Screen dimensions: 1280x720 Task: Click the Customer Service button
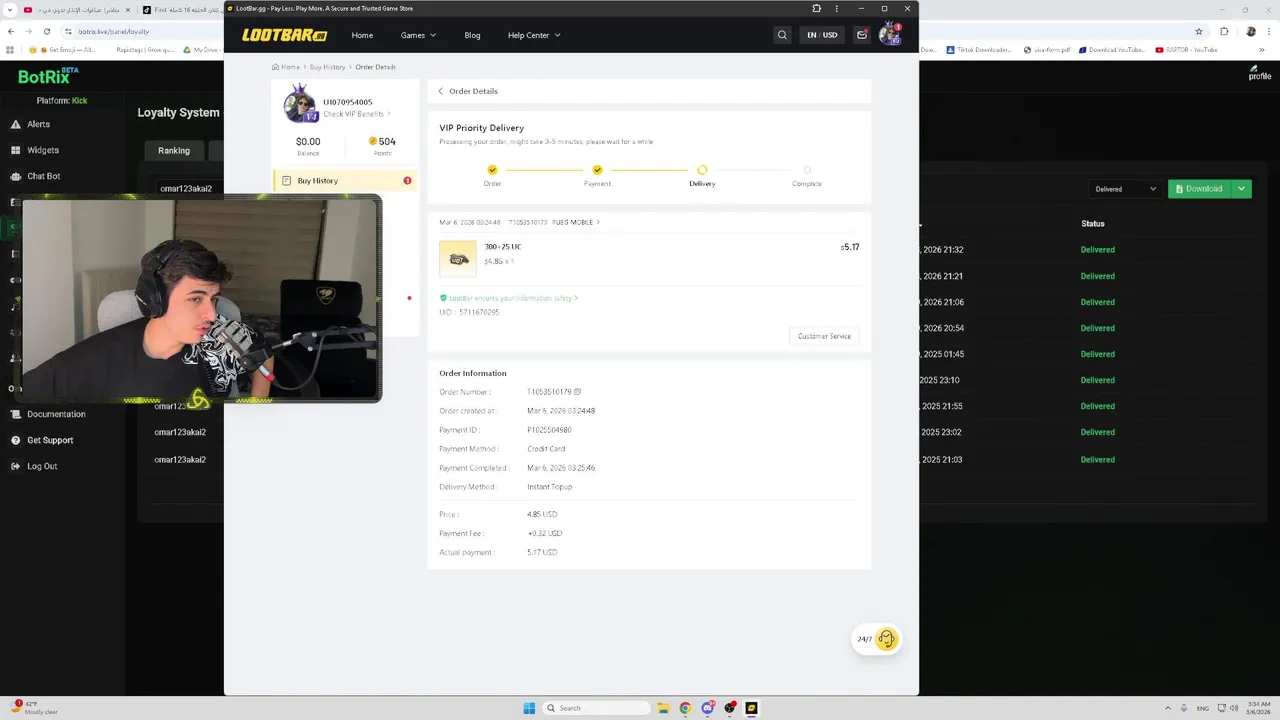coord(824,336)
